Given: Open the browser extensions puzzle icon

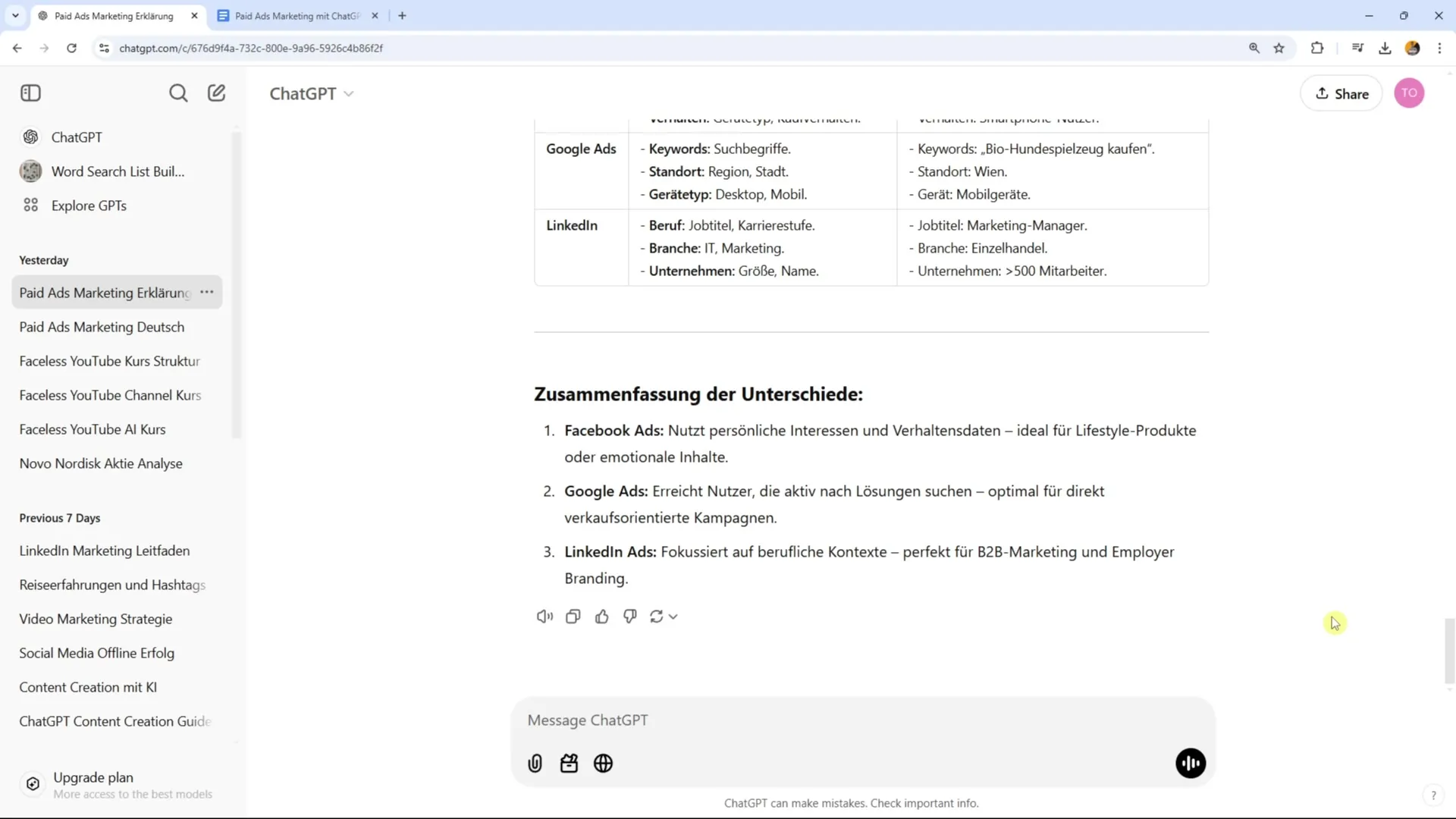Looking at the screenshot, I should point(1317,48).
